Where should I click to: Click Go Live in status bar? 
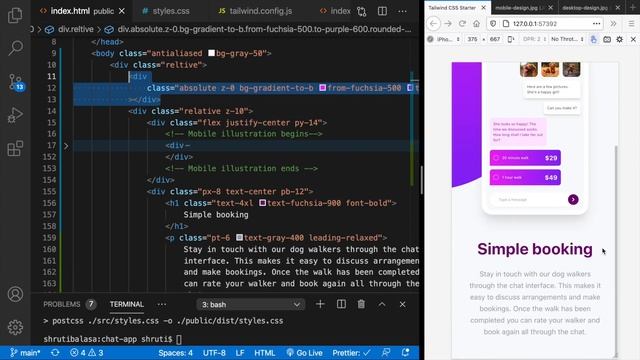pyautogui.click(x=304, y=353)
